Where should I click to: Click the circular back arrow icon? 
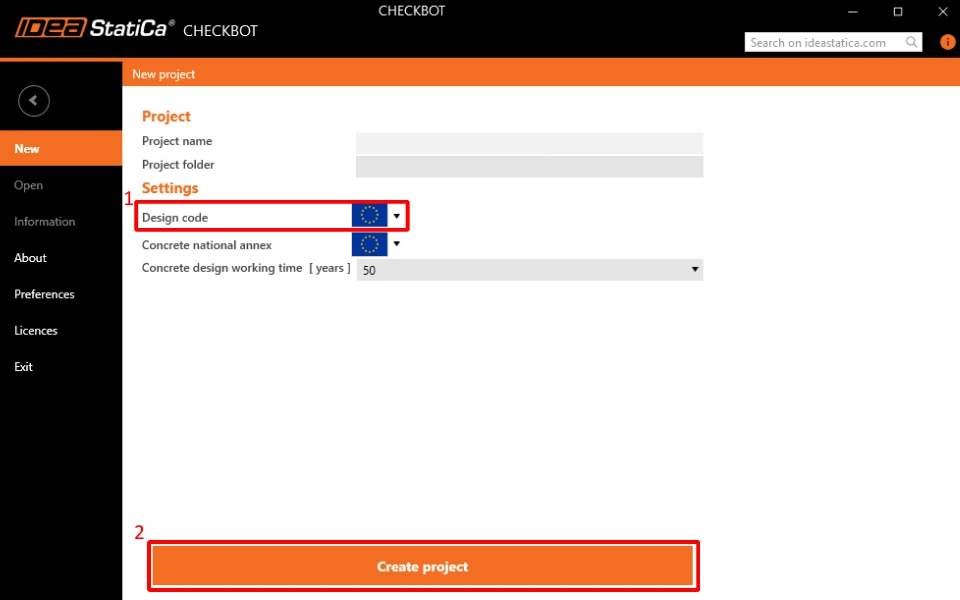coord(34,100)
